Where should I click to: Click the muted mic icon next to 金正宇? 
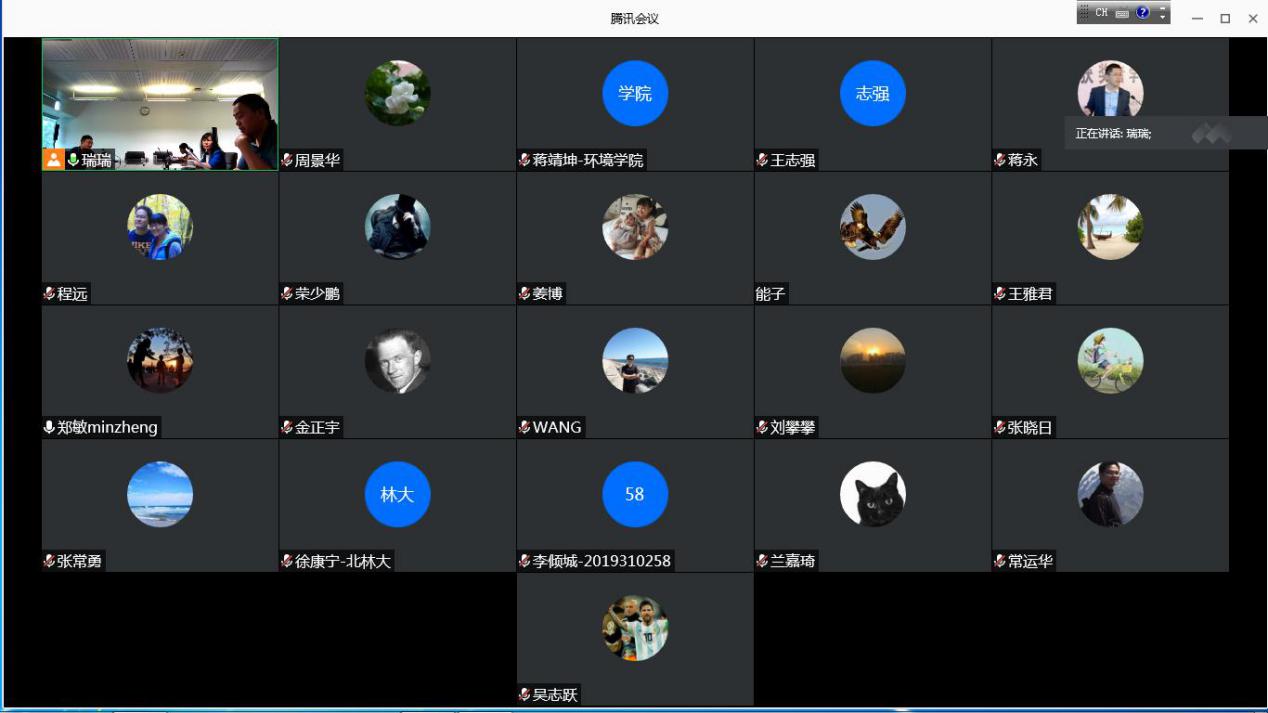tap(287, 428)
